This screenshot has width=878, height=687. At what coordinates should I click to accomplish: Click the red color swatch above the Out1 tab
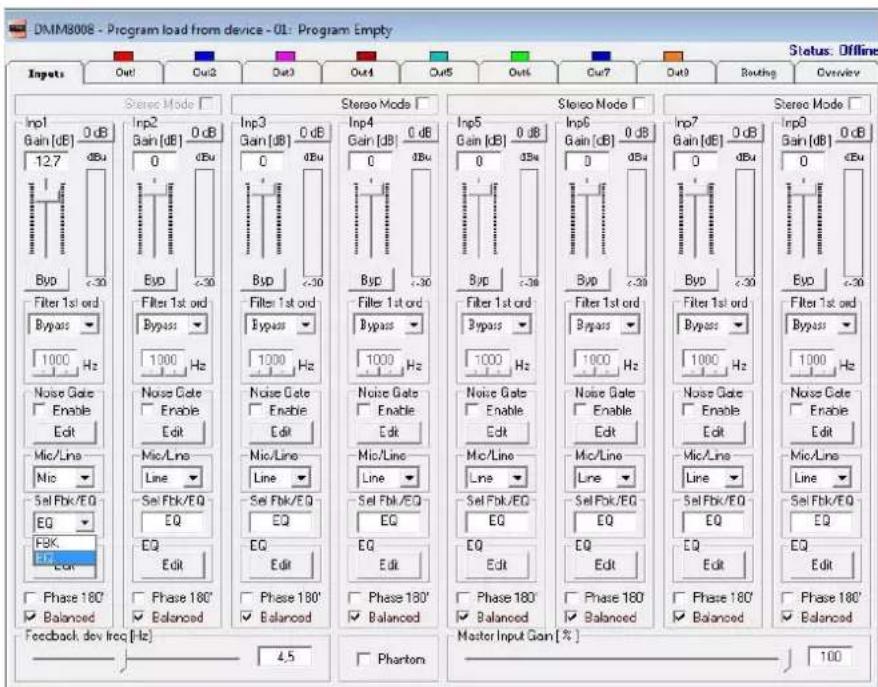tap(123, 56)
